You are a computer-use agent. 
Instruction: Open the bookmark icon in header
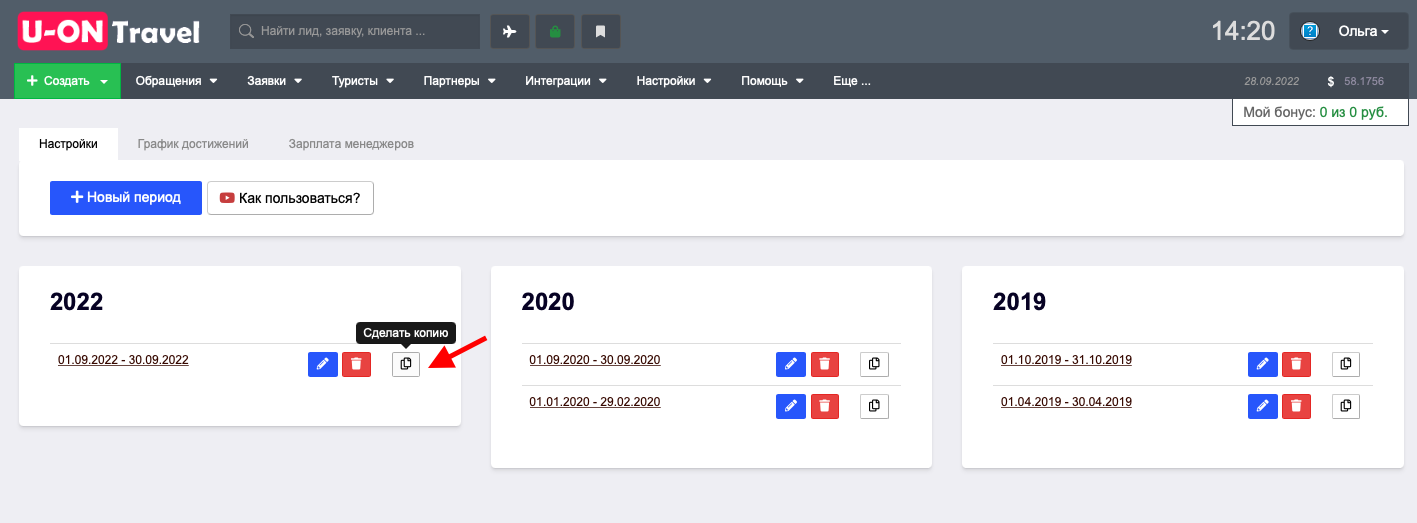[601, 31]
